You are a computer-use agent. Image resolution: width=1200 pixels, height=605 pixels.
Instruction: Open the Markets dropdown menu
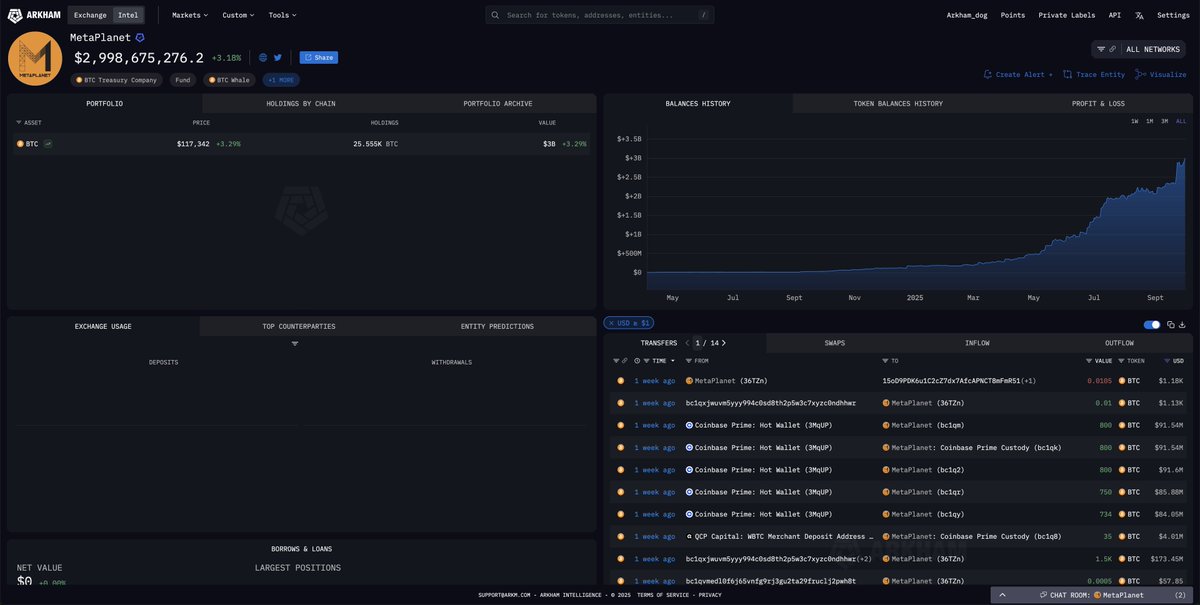pos(190,15)
